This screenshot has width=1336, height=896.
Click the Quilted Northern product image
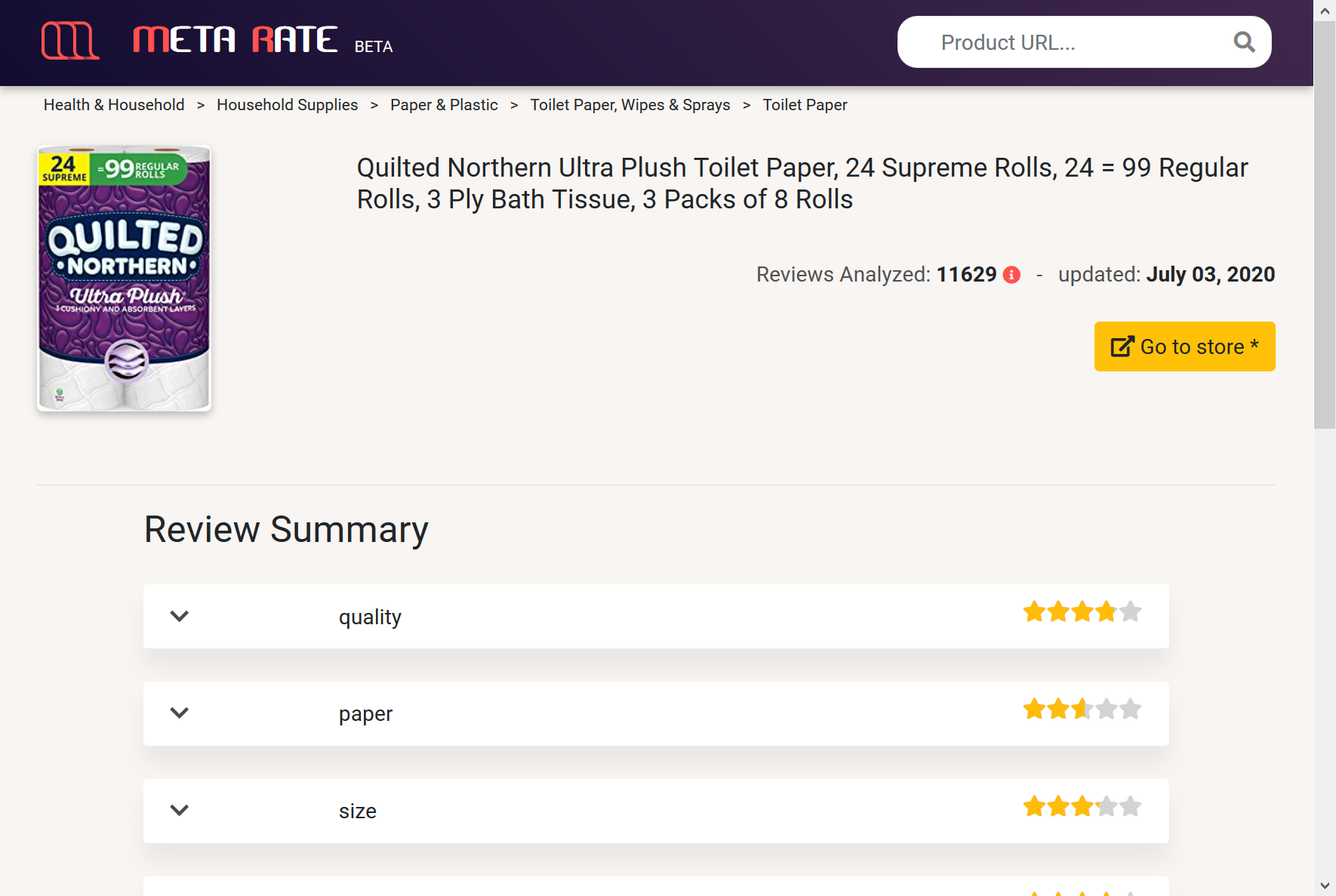coord(125,279)
